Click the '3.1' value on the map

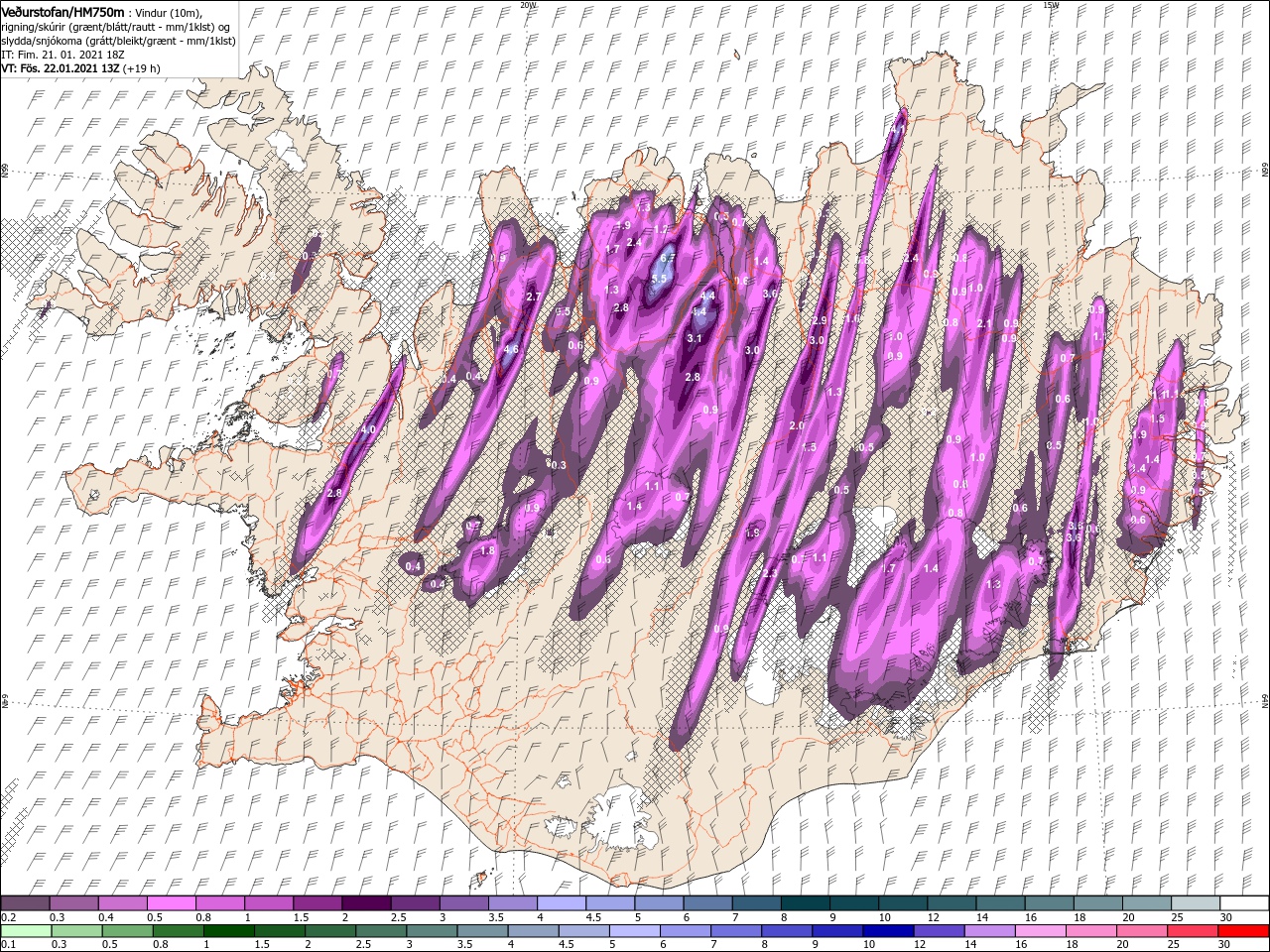(x=695, y=338)
